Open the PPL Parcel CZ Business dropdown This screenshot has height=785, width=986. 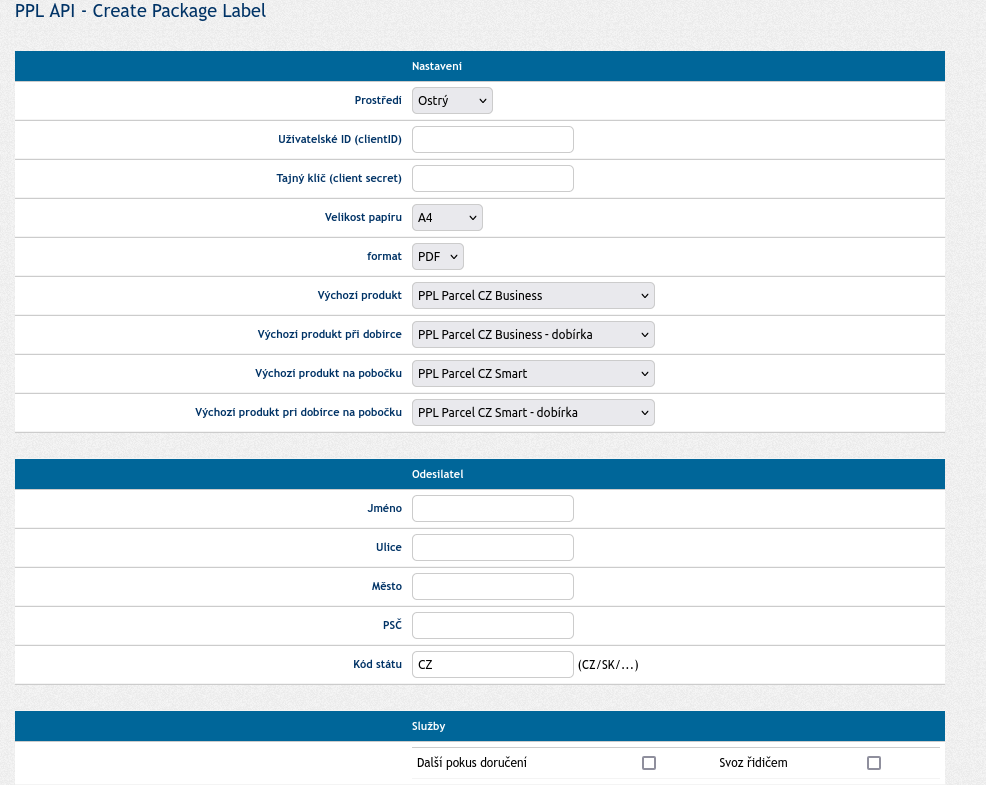click(533, 296)
